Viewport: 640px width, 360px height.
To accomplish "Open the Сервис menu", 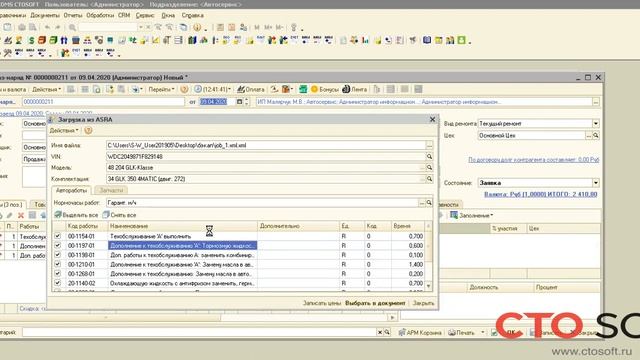I will tap(145, 15).
